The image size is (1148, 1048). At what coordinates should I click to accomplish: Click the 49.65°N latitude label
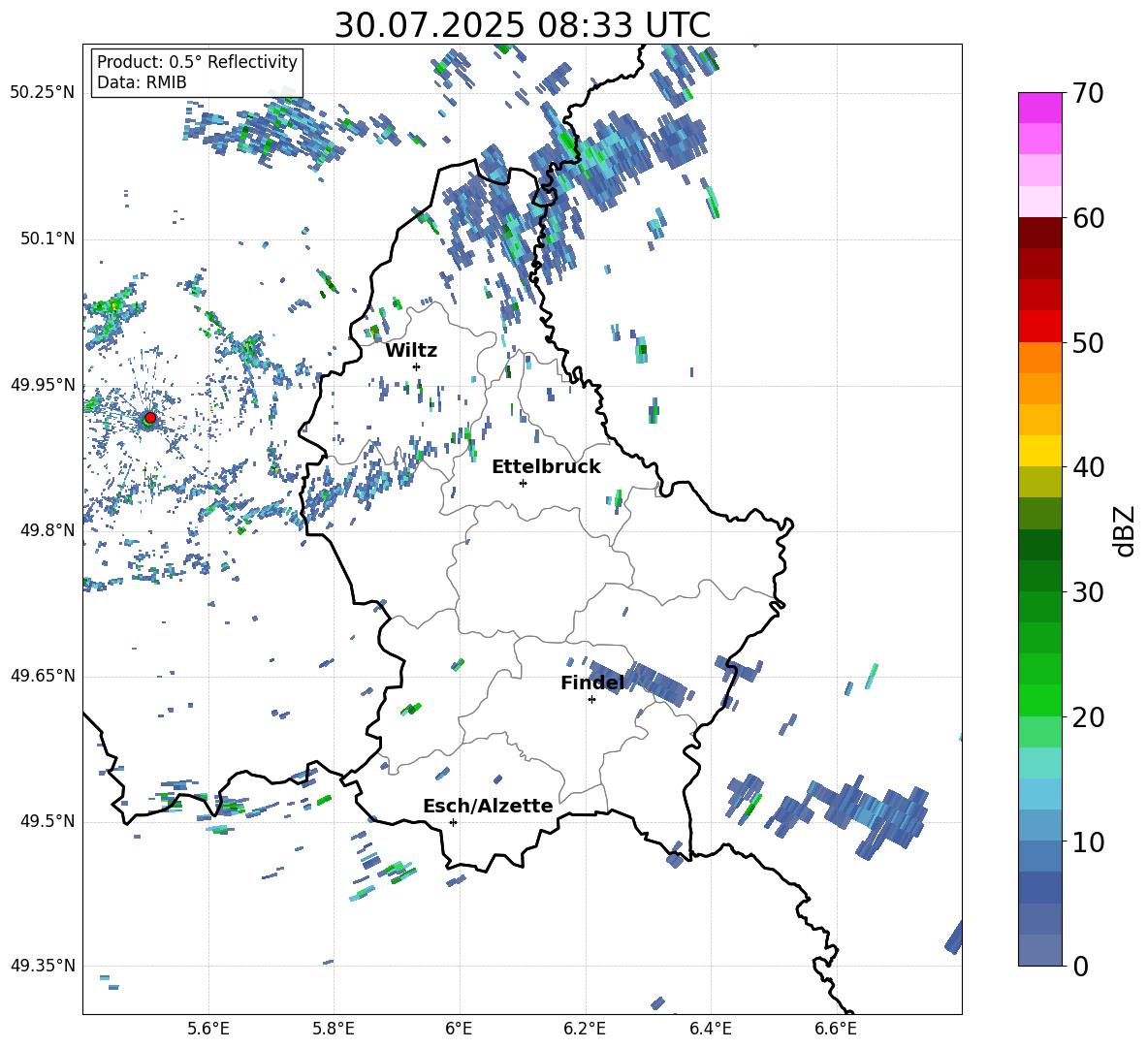pos(43,676)
